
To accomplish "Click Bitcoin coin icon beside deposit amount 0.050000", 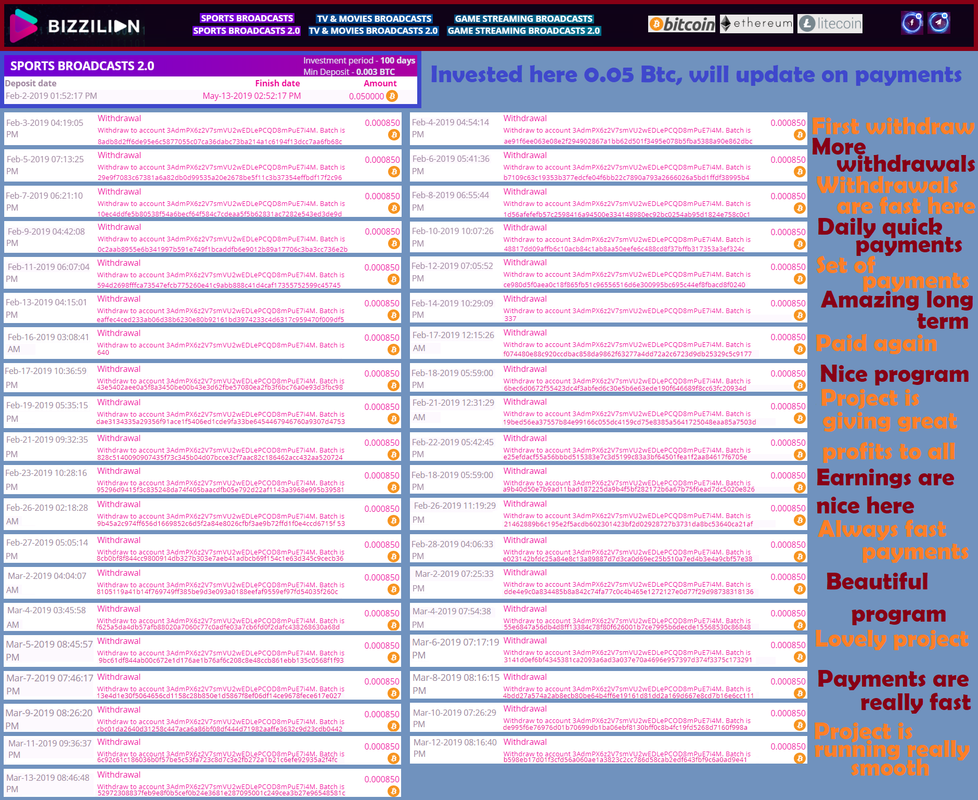I will pos(392,96).
